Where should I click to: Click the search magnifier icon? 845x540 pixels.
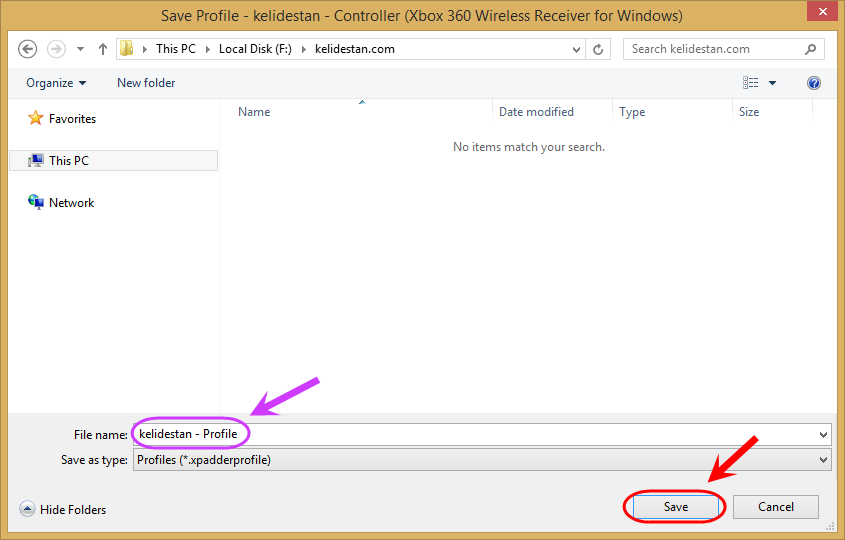810,49
